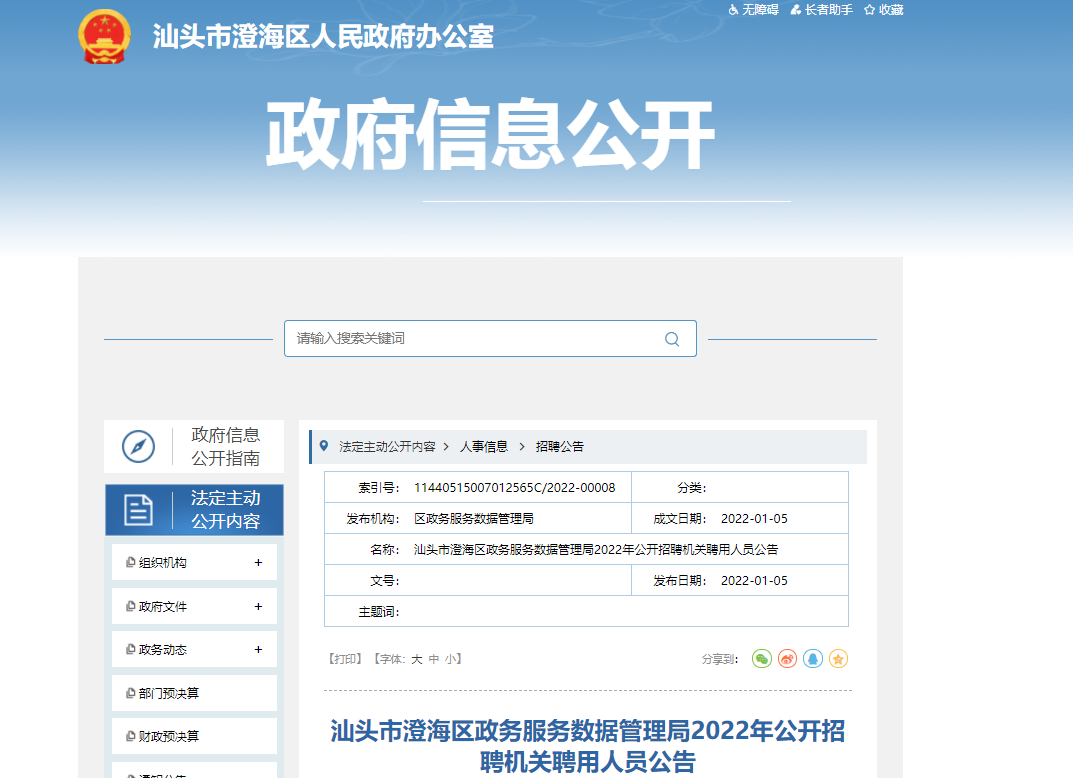The height and width of the screenshot is (778, 1073).
Task: Open 部门预决算 in the sidebar
Action: pyautogui.click(x=168, y=693)
